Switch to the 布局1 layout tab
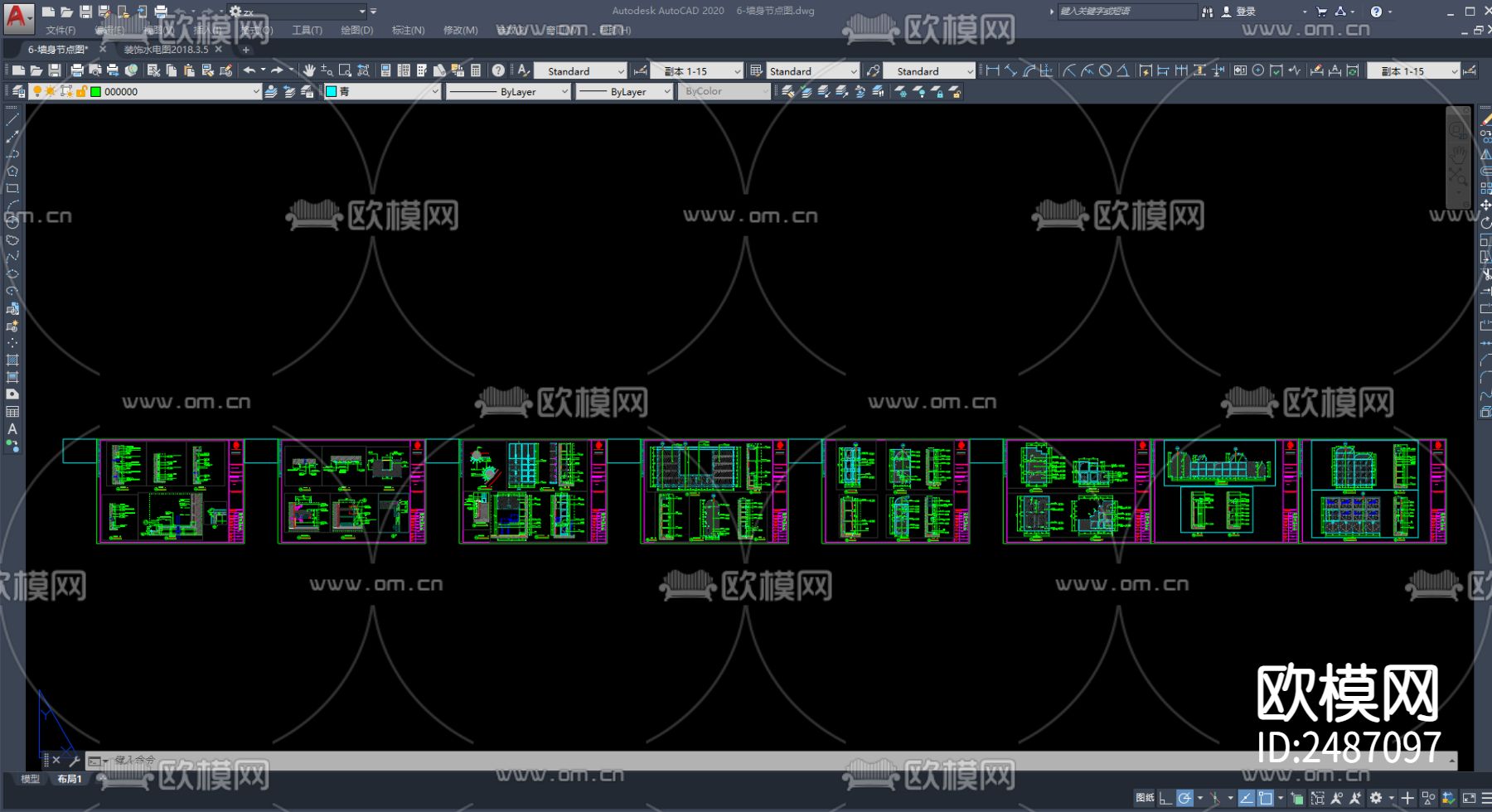Image resolution: width=1492 pixels, height=812 pixels. (x=70, y=779)
